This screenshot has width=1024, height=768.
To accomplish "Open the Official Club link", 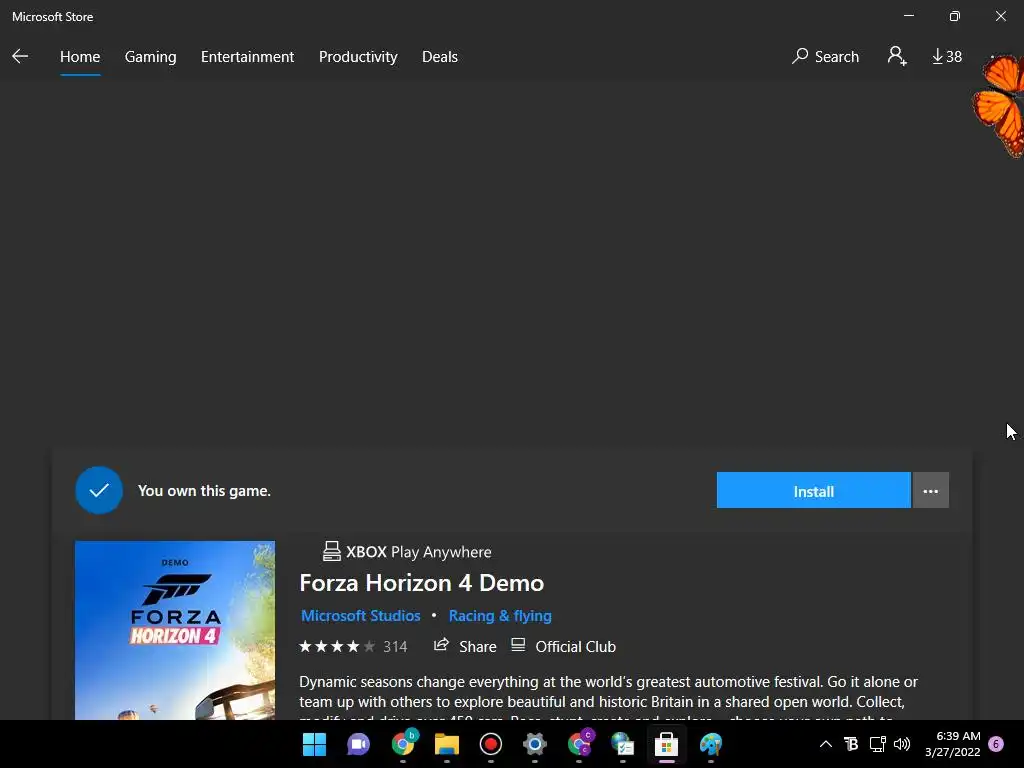I will point(563,646).
